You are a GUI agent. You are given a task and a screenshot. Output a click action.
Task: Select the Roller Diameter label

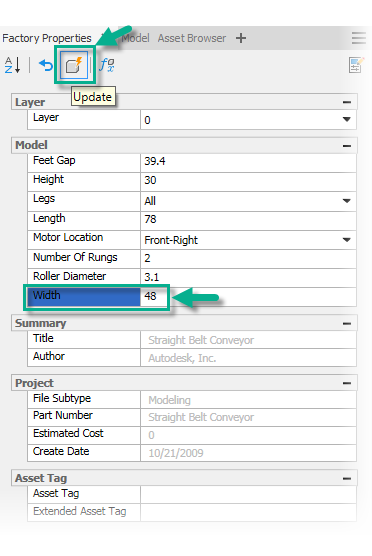[84, 277]
